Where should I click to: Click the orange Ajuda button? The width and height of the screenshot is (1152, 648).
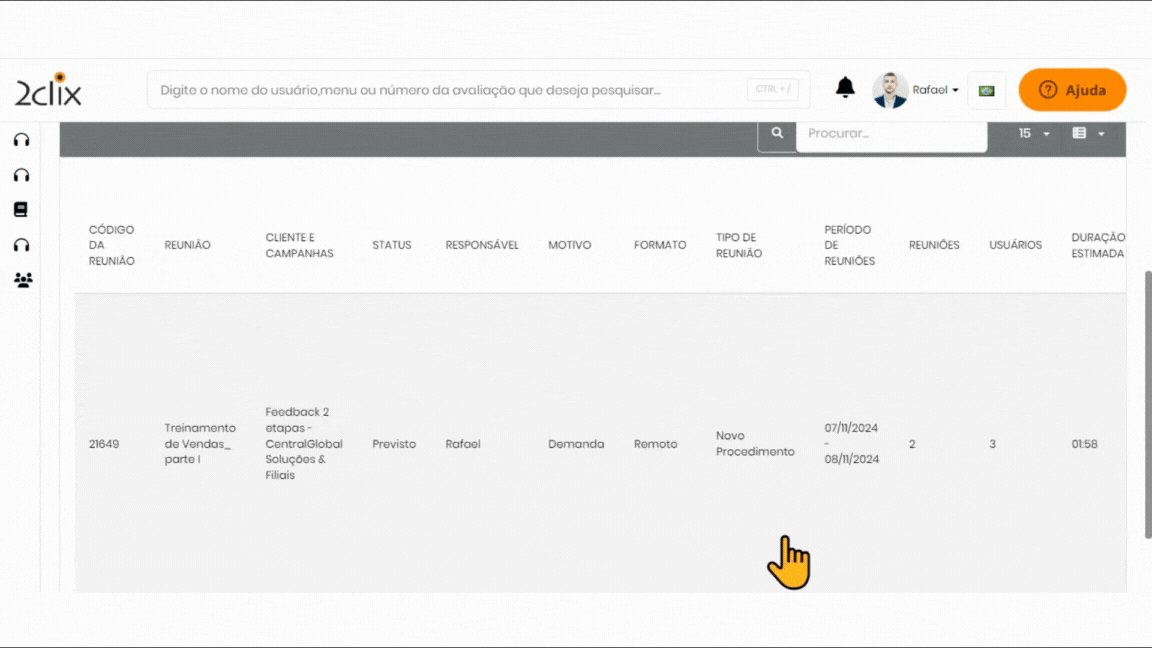pyautogui.click(x=1072, y=90)
